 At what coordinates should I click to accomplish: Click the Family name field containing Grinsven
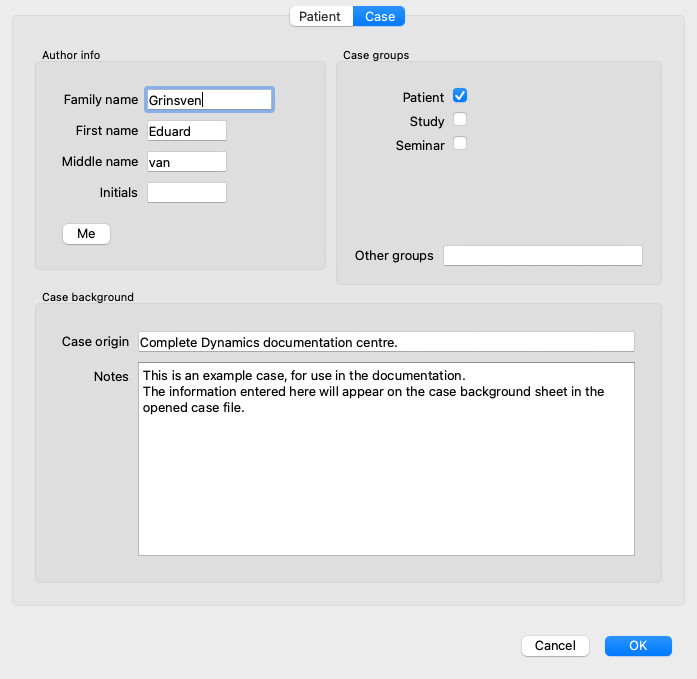click(x=209, y=100)
